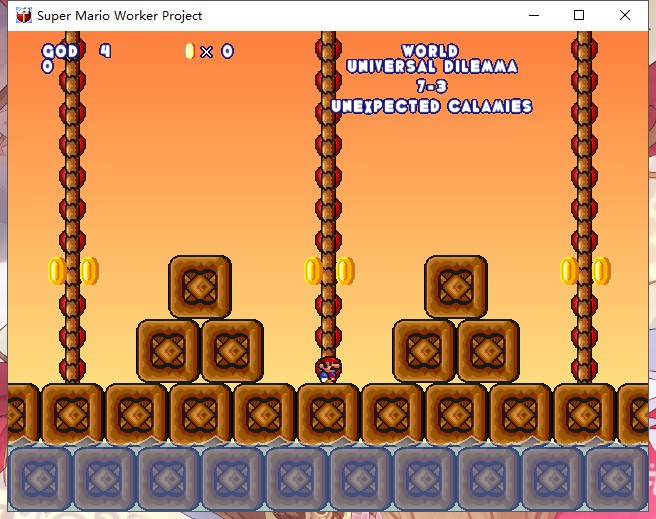Click the top block of the left pyramid

click(x=200, y=287)
